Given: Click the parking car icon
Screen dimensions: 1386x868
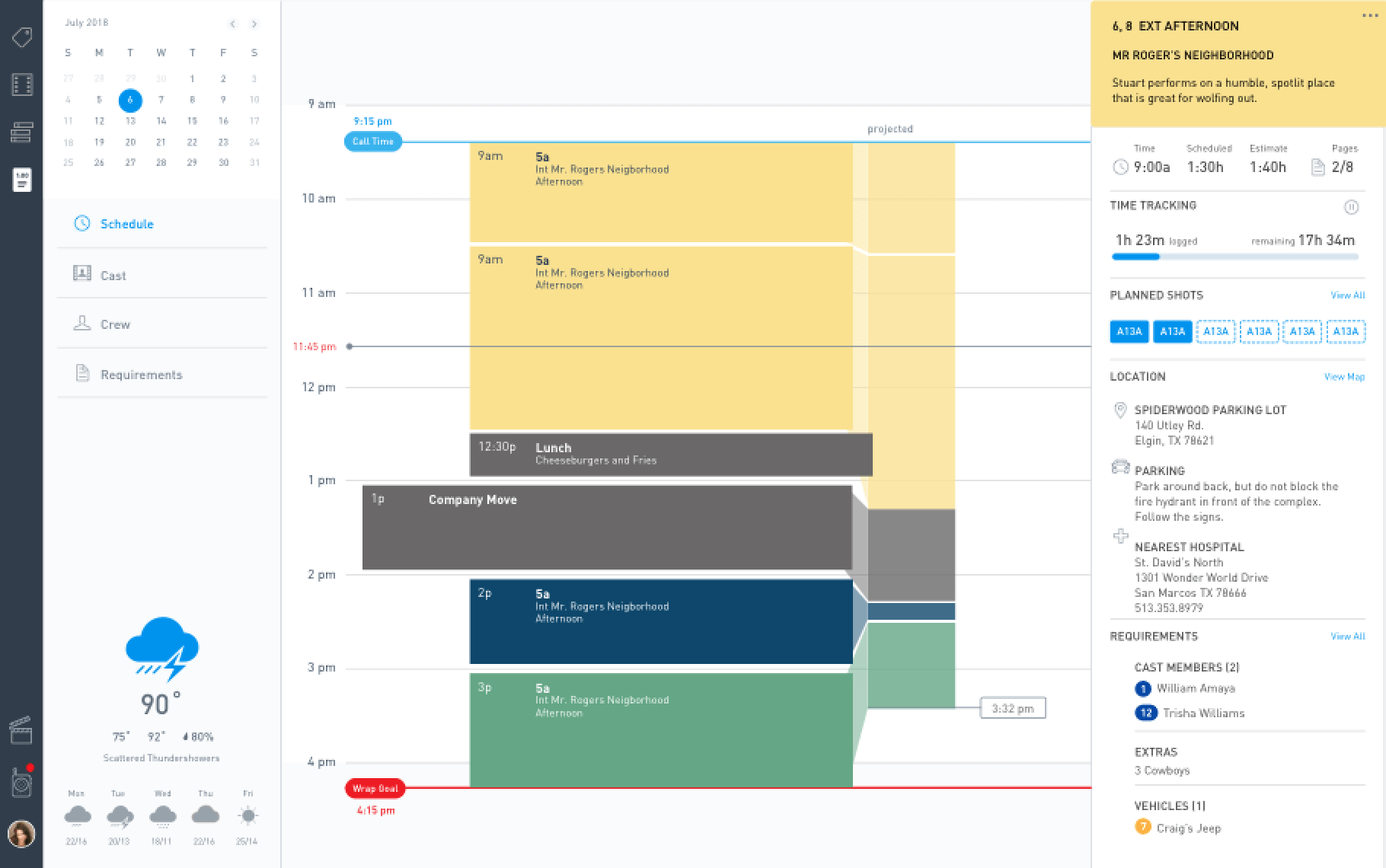Looking at the screenshot, I should tap(1120, 467).
